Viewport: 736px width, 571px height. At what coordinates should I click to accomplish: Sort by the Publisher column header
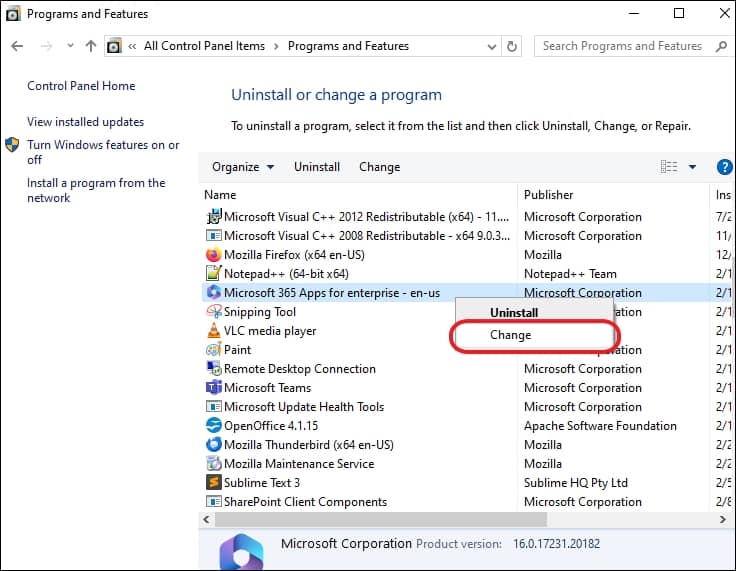pyautogui.click(x=548, y=195)
